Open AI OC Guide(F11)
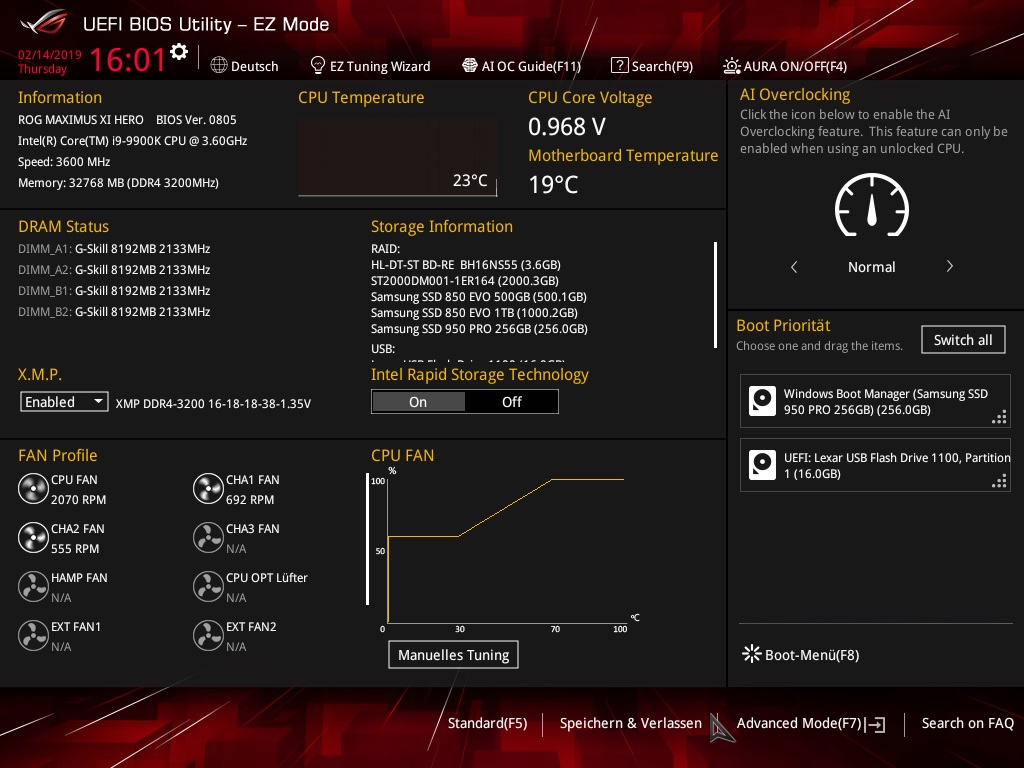 (x=521, y=66)
